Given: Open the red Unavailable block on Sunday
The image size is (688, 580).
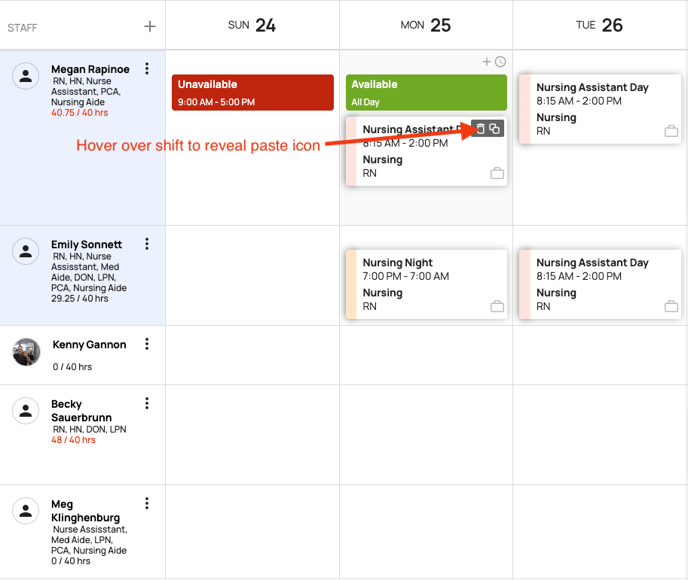Looking at the screenshot, I should [252, 92].
